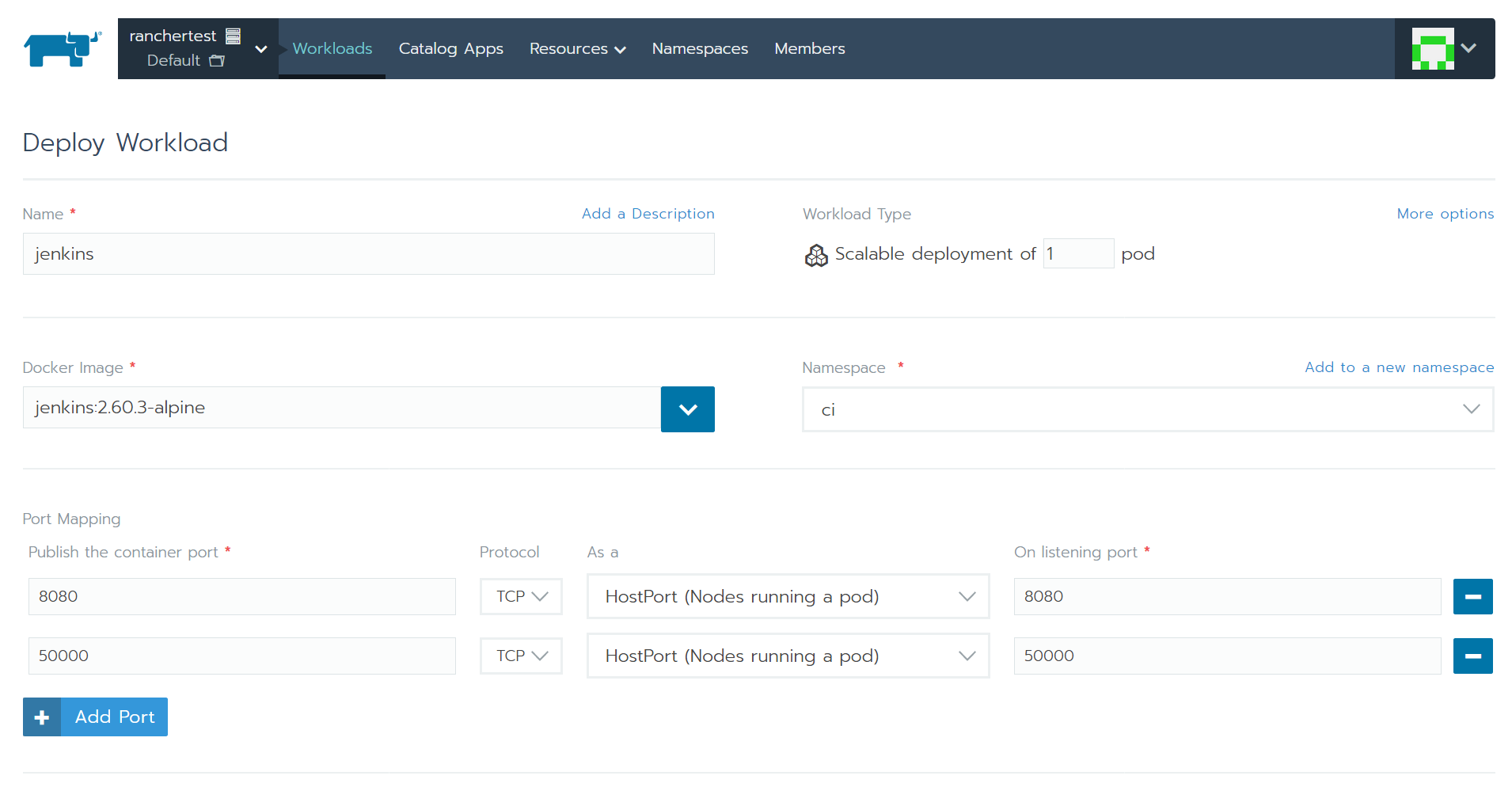Open the ranchertest cluster project switcher

[x=198, y=48]
